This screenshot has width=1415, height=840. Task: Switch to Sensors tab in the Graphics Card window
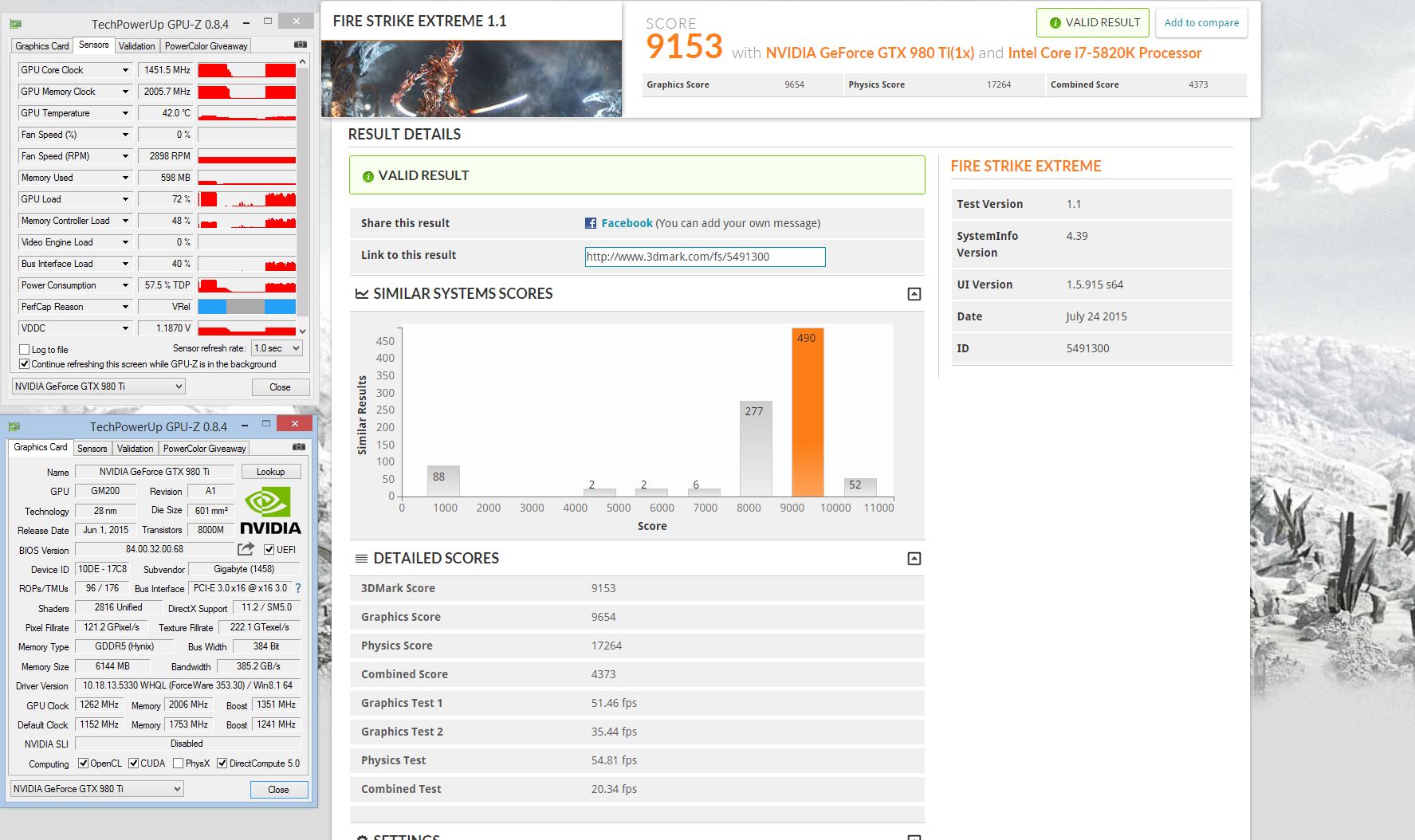pyautogui.click(x=92, y=449)
